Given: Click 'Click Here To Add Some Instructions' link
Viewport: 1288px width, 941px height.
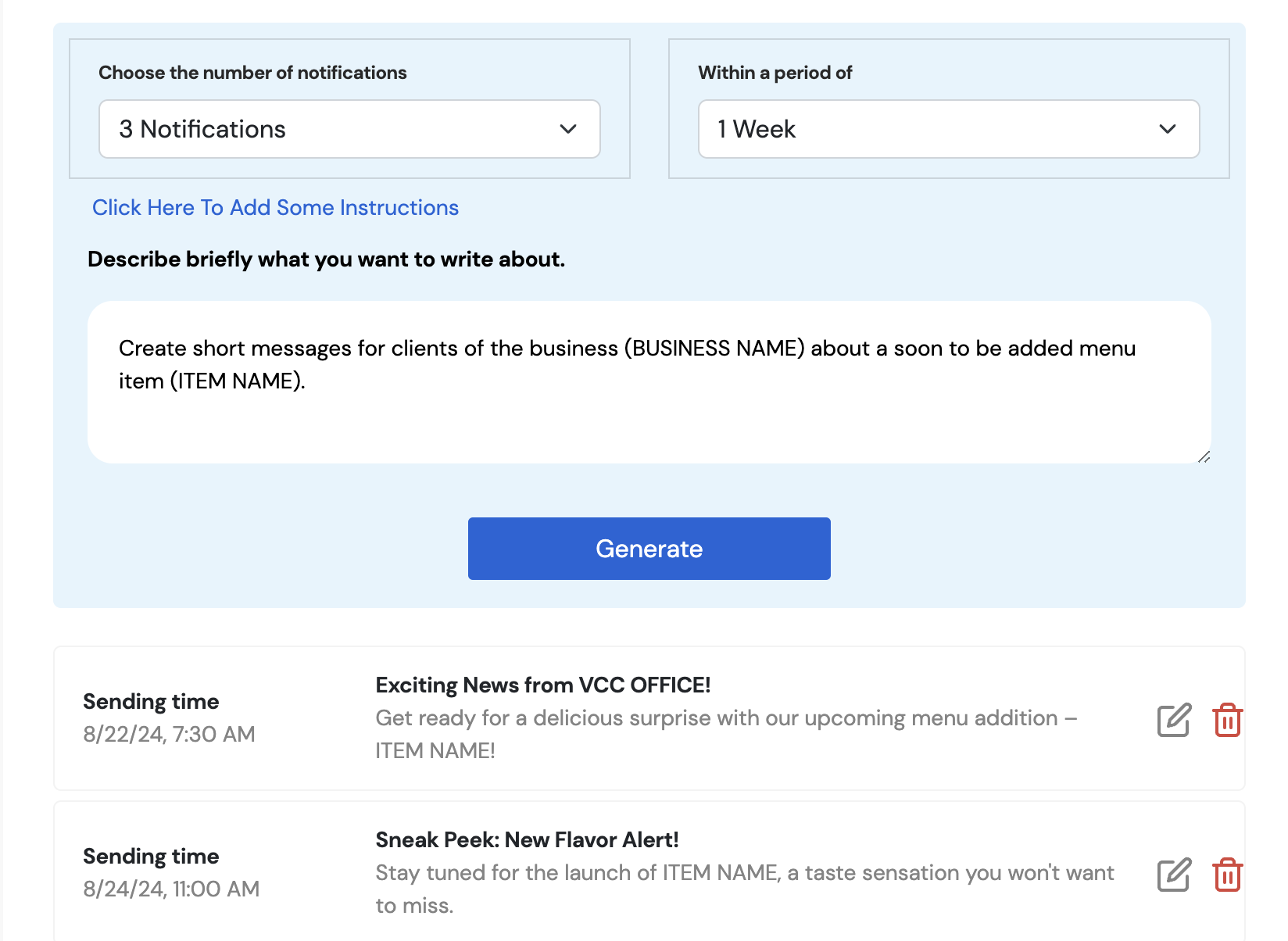Looking at the screenshot, I should click(275, 208).
